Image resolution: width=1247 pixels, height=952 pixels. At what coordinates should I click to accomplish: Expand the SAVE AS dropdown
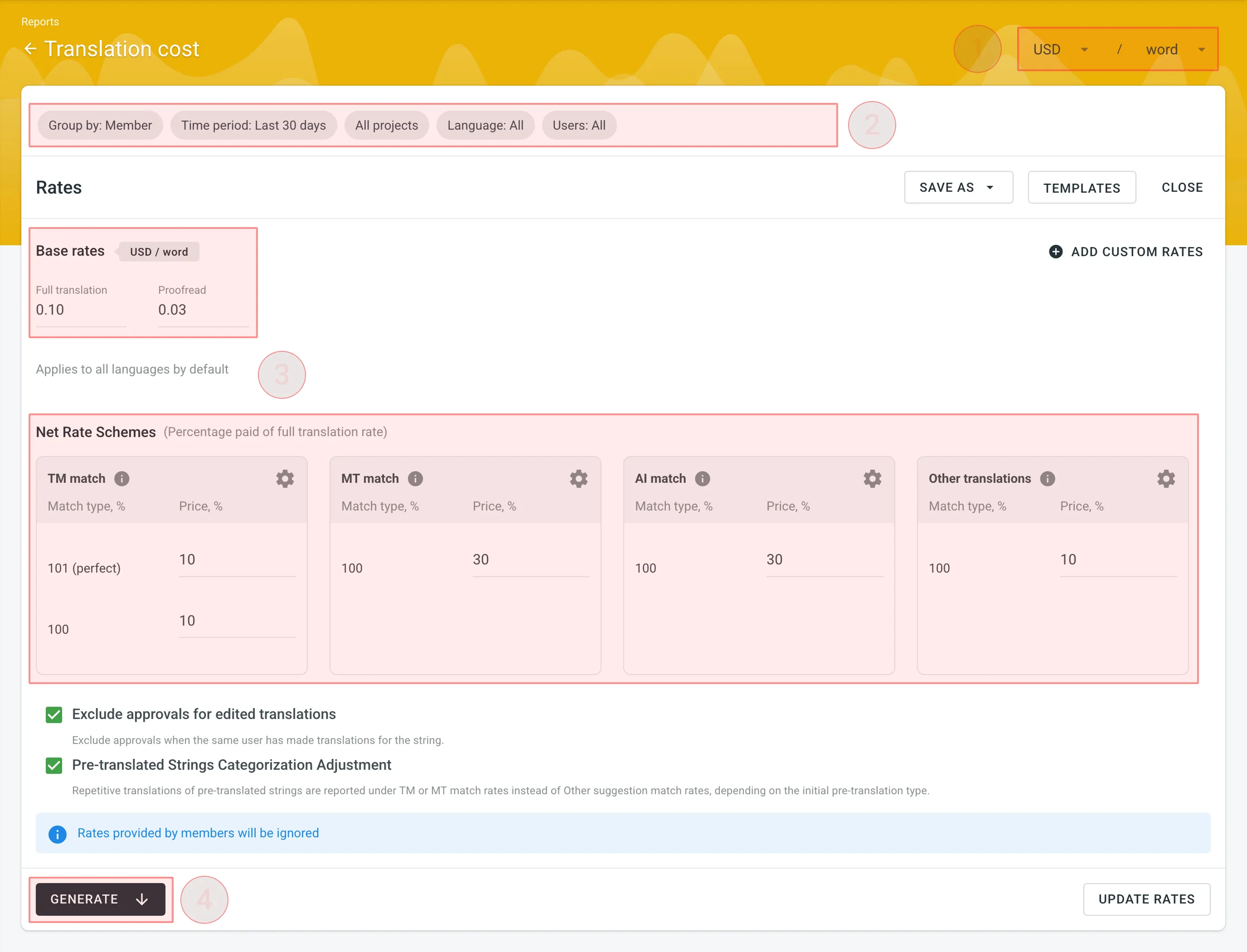[x=958, y=187]
